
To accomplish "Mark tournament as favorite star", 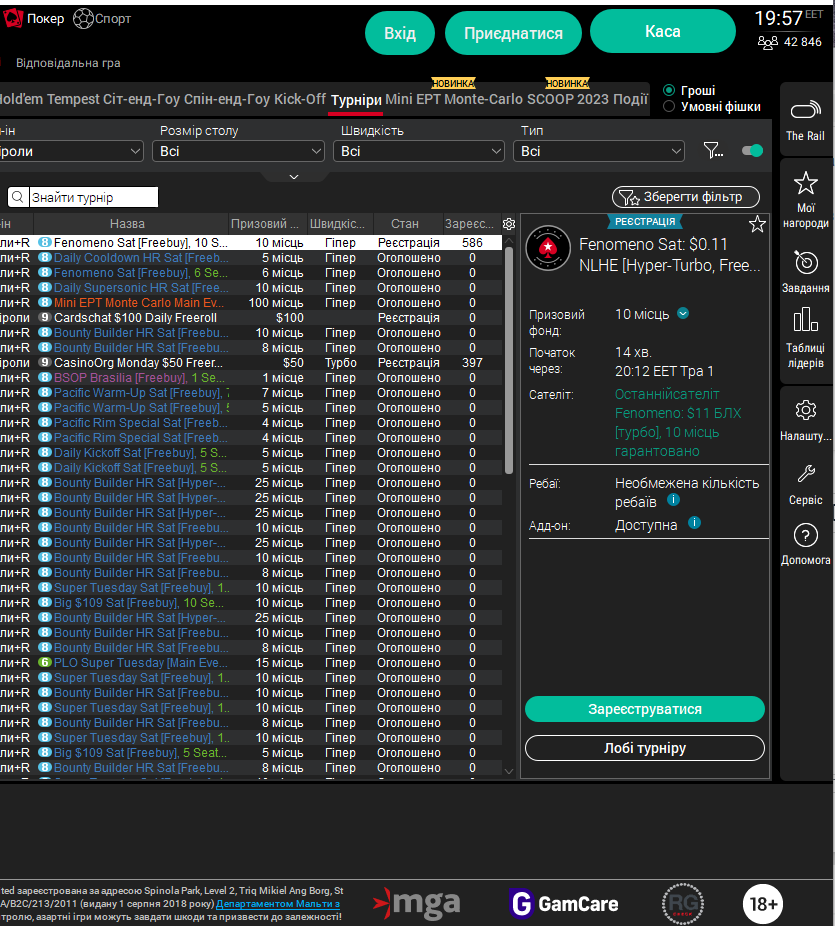I will (x=757, y=224).
